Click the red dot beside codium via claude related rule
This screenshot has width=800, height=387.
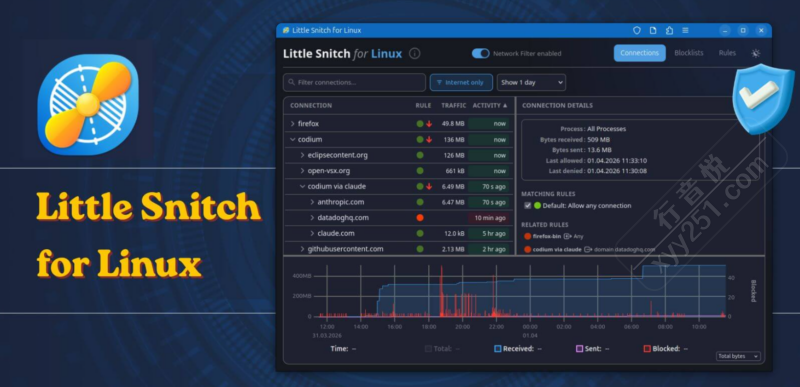[528, 249]
